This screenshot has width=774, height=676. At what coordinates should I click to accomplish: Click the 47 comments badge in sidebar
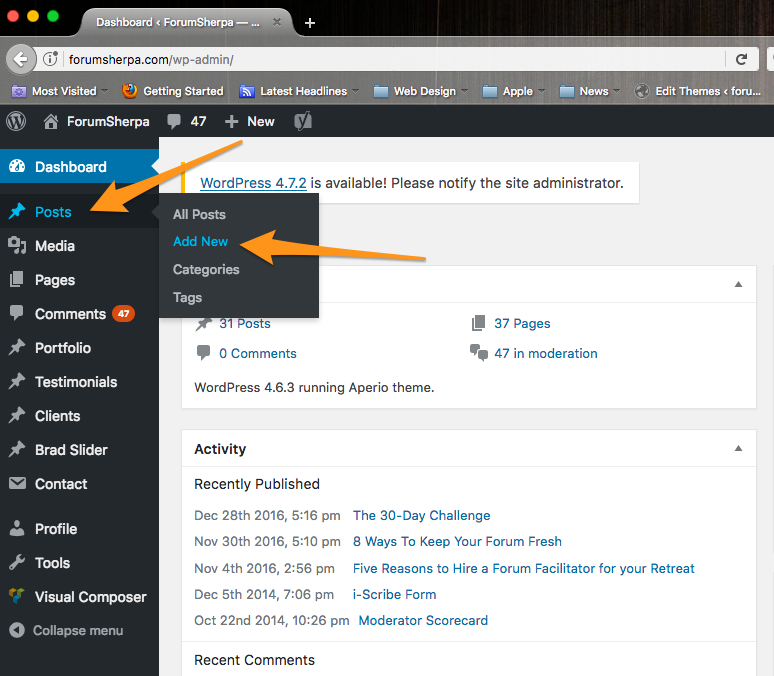(x=123, y=314)
